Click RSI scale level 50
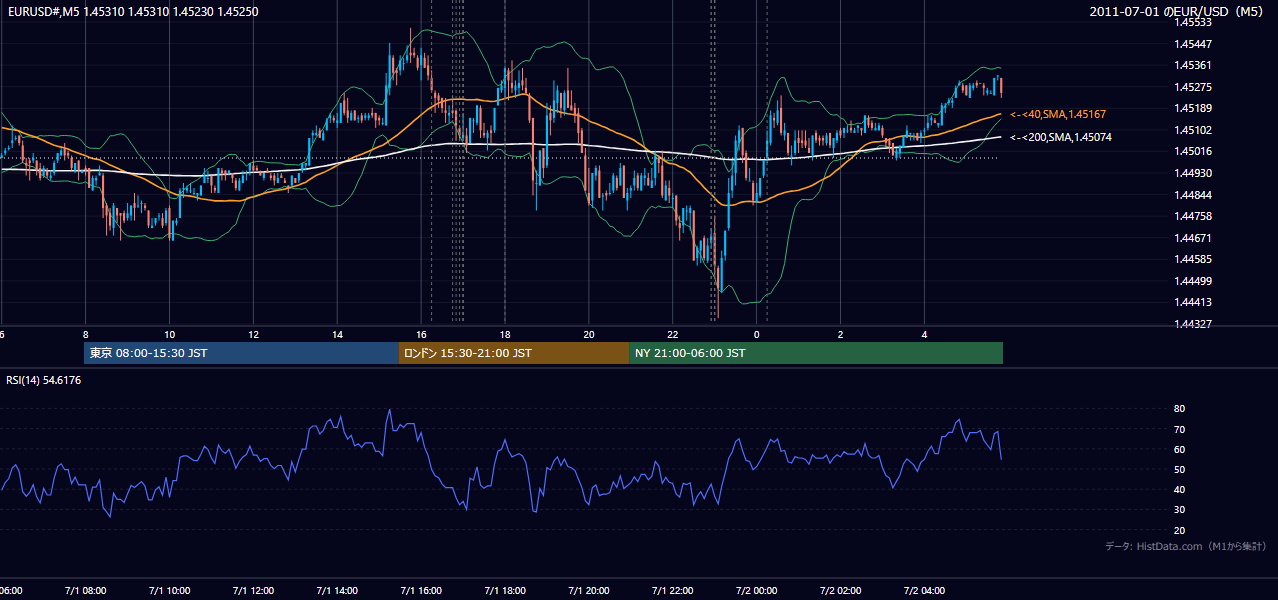 coord(1179,469)
